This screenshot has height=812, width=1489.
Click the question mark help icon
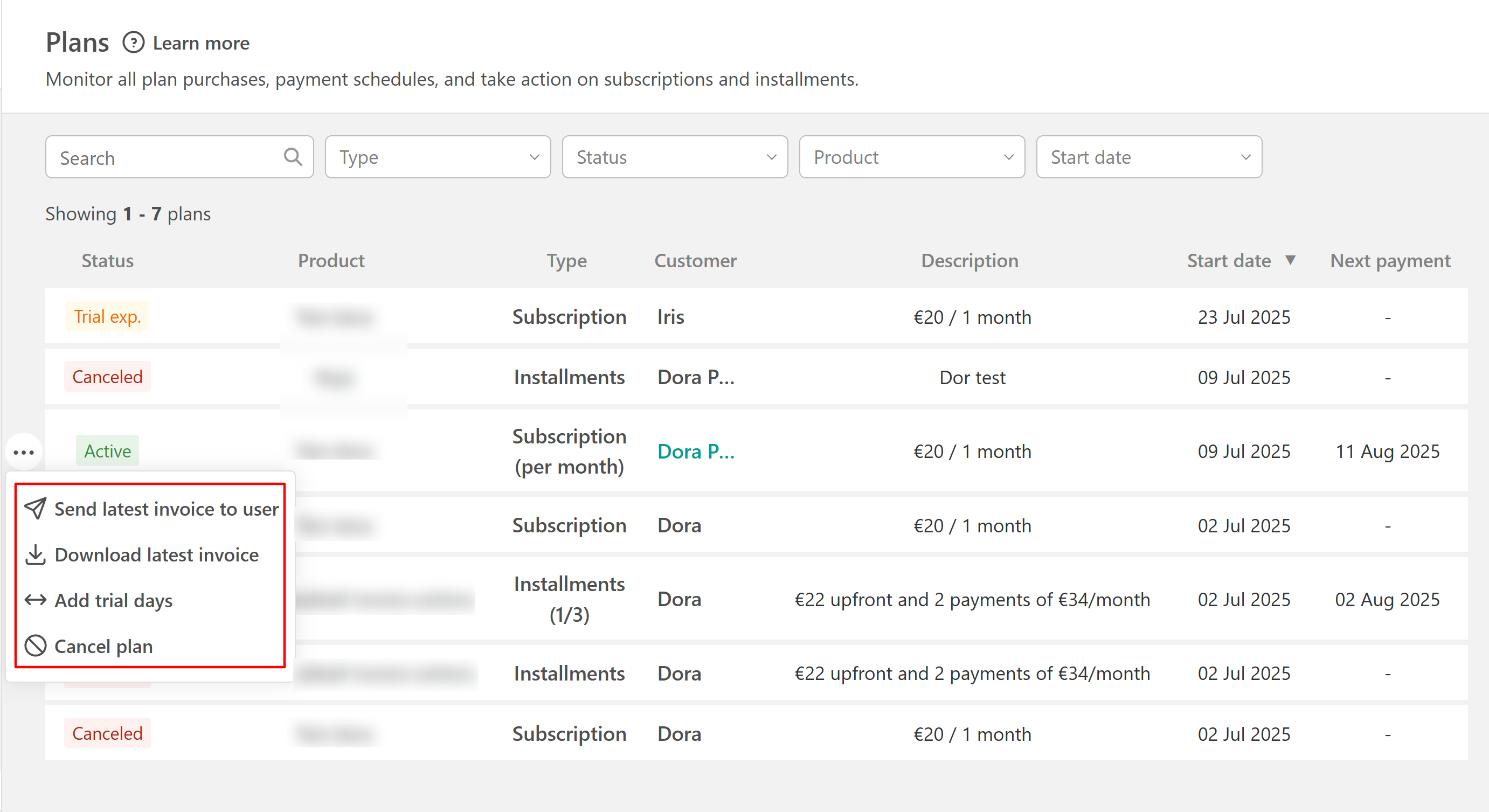click(x=133, y=43)
